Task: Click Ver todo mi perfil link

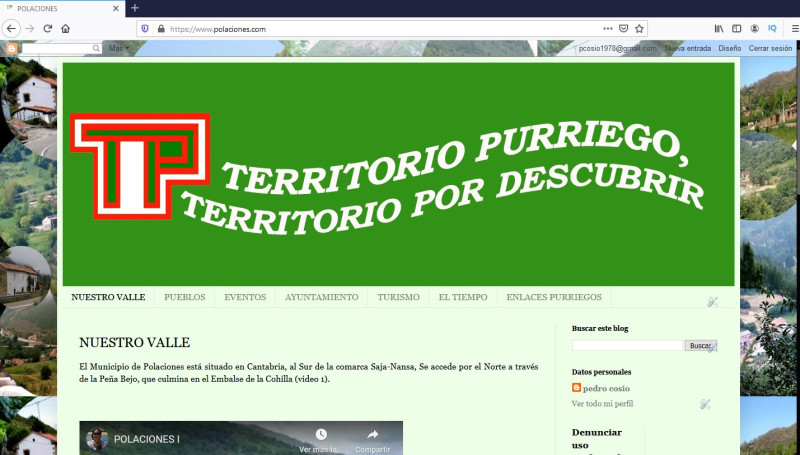Action: 602,404
